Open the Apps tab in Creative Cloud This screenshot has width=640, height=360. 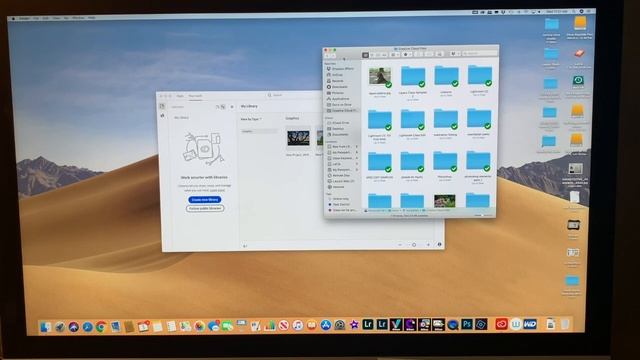[x=180, y=96]
